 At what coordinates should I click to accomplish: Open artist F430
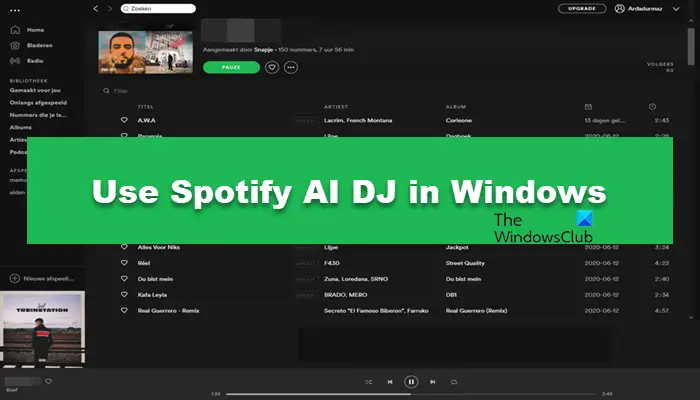[x=332, y=263]
